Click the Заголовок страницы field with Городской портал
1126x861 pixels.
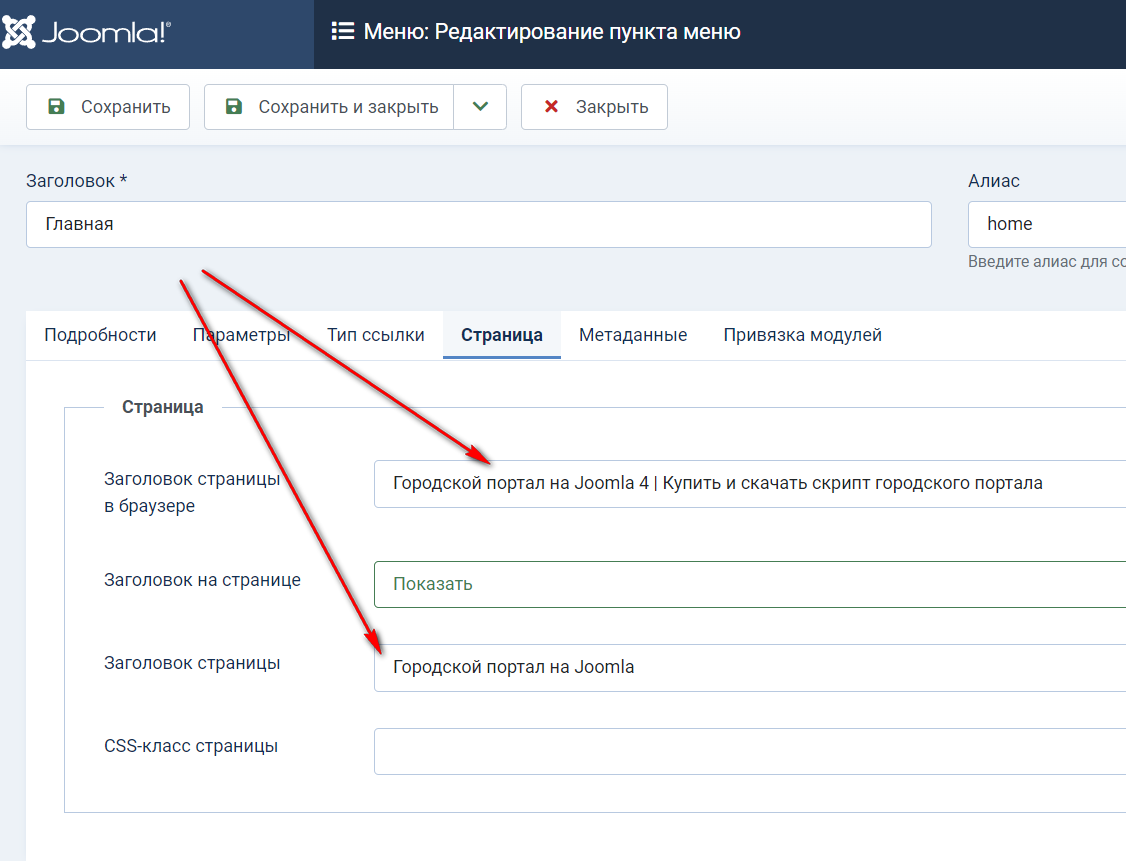[x=748, y=668]
